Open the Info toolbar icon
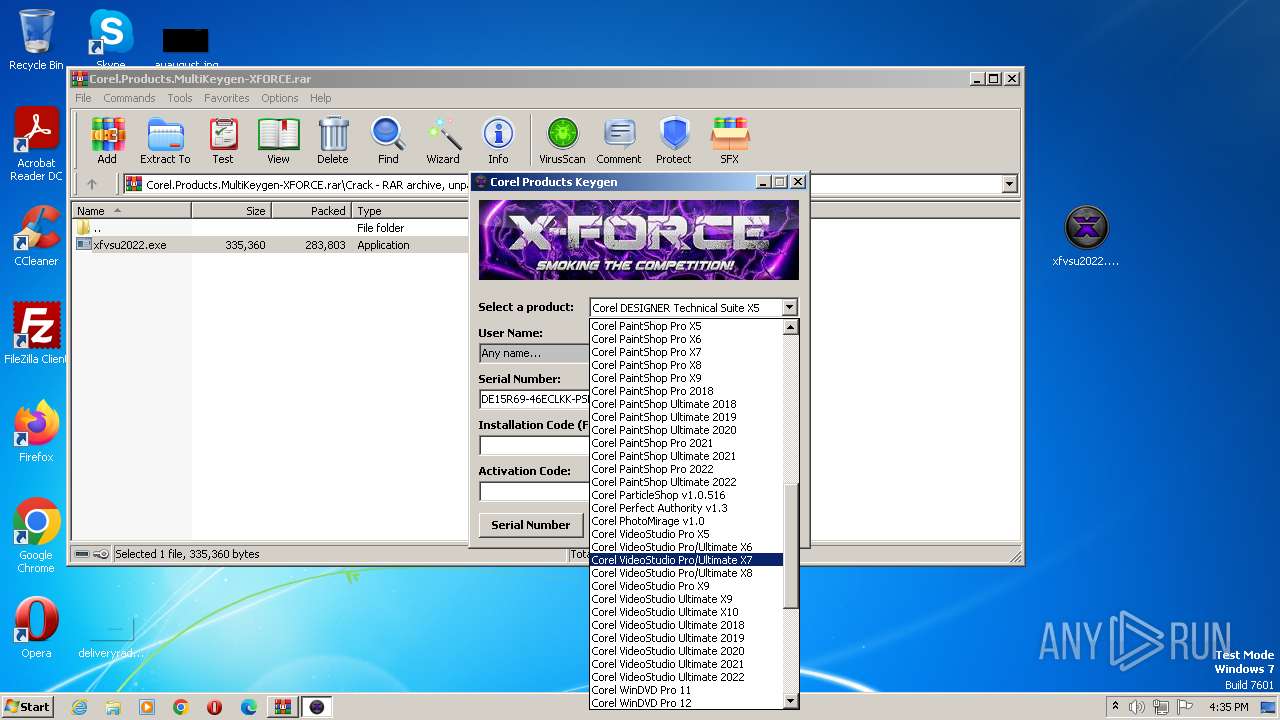Screen dimensions: 1280x720 click(498, 140)
